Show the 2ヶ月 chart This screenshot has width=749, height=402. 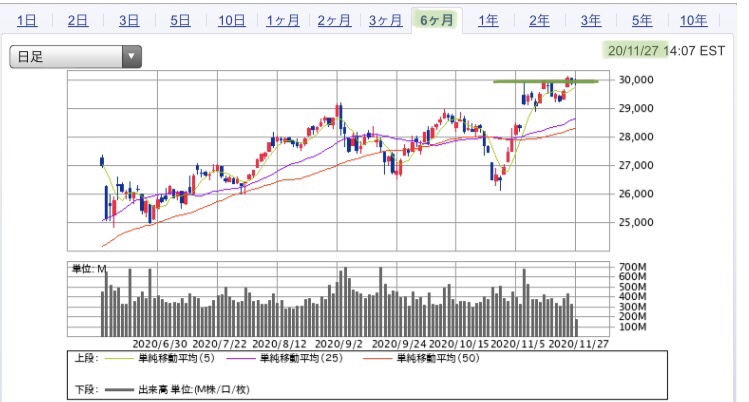point(334,21)
